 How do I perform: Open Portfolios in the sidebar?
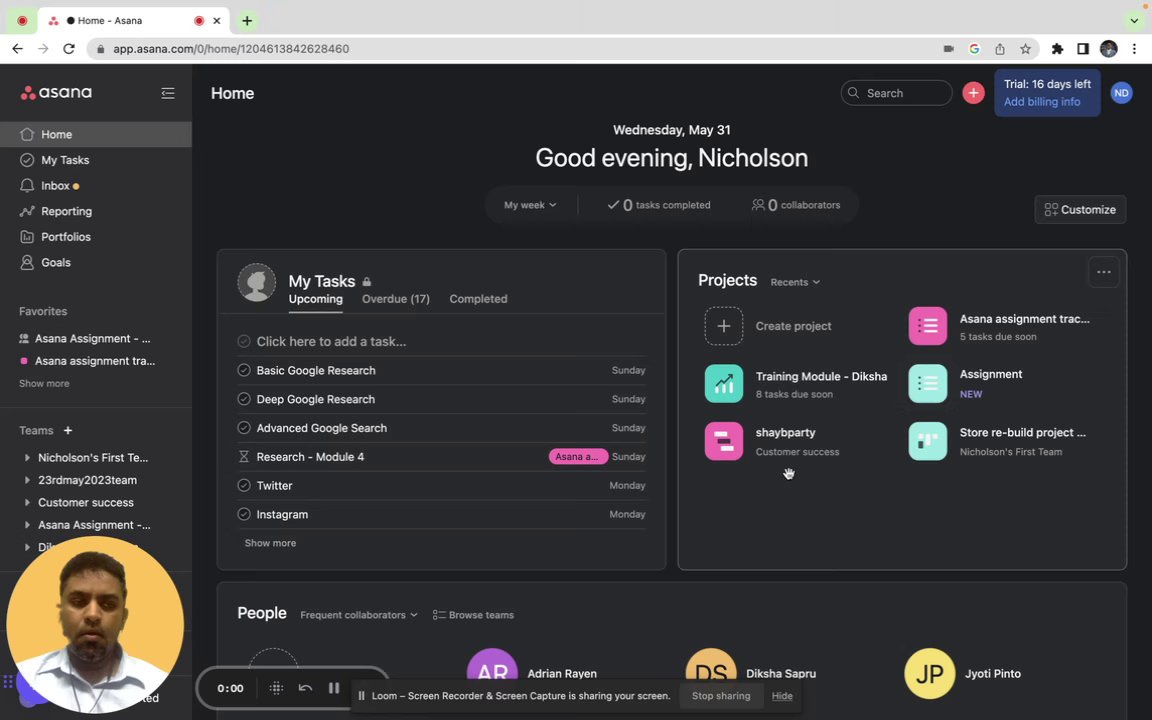[96, 237]
